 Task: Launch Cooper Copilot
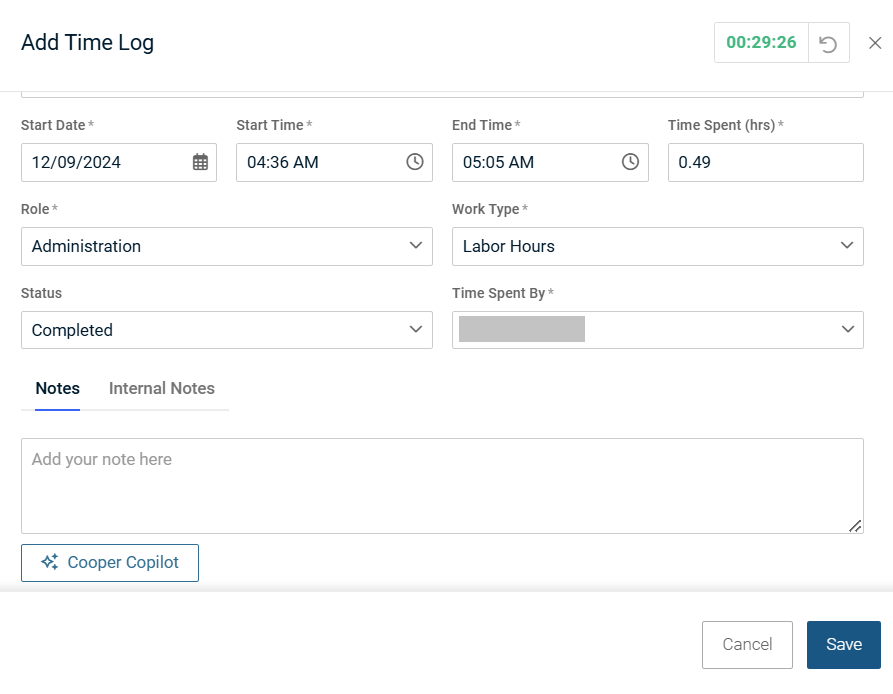click(110, 563)
